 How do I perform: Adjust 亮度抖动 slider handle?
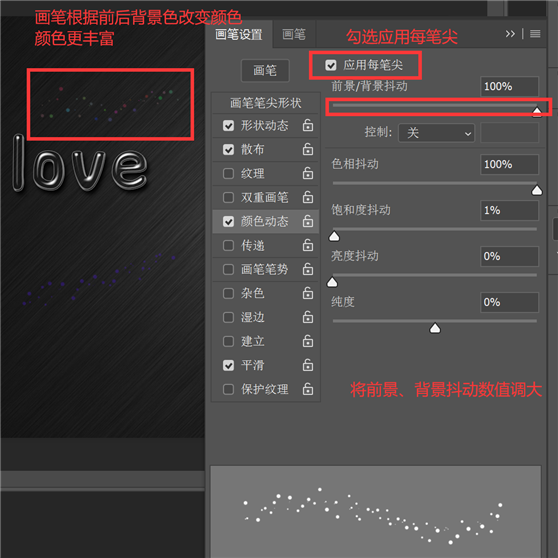pyautogui.click(x=332, y=282)
